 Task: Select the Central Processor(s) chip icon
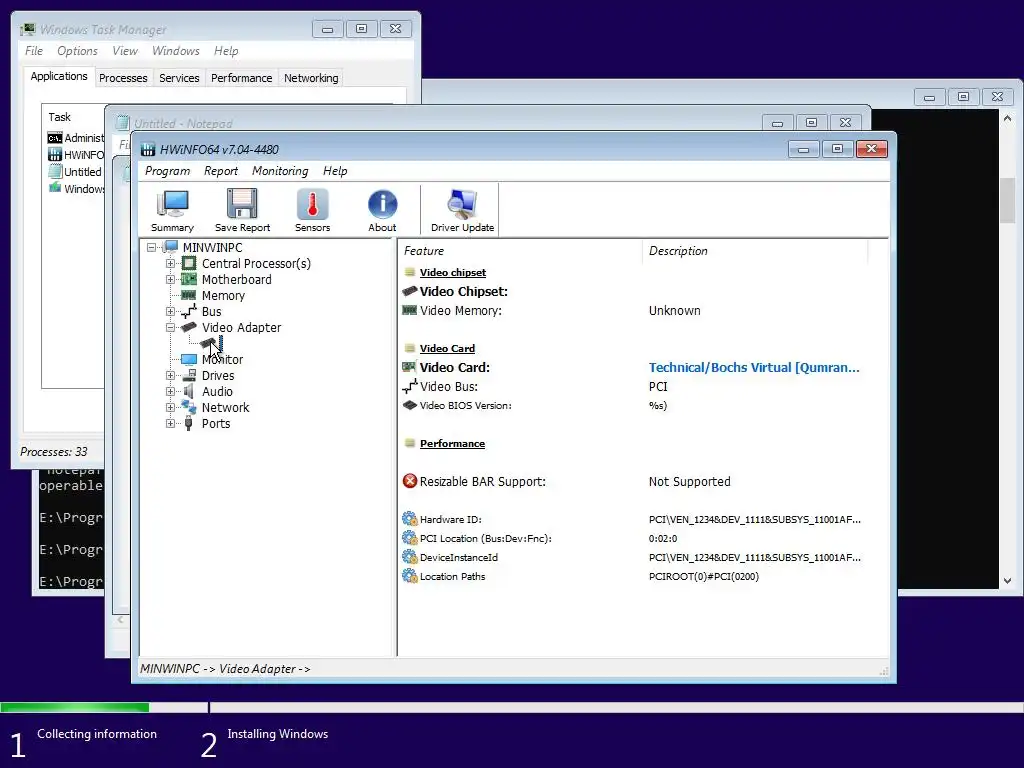189,263
